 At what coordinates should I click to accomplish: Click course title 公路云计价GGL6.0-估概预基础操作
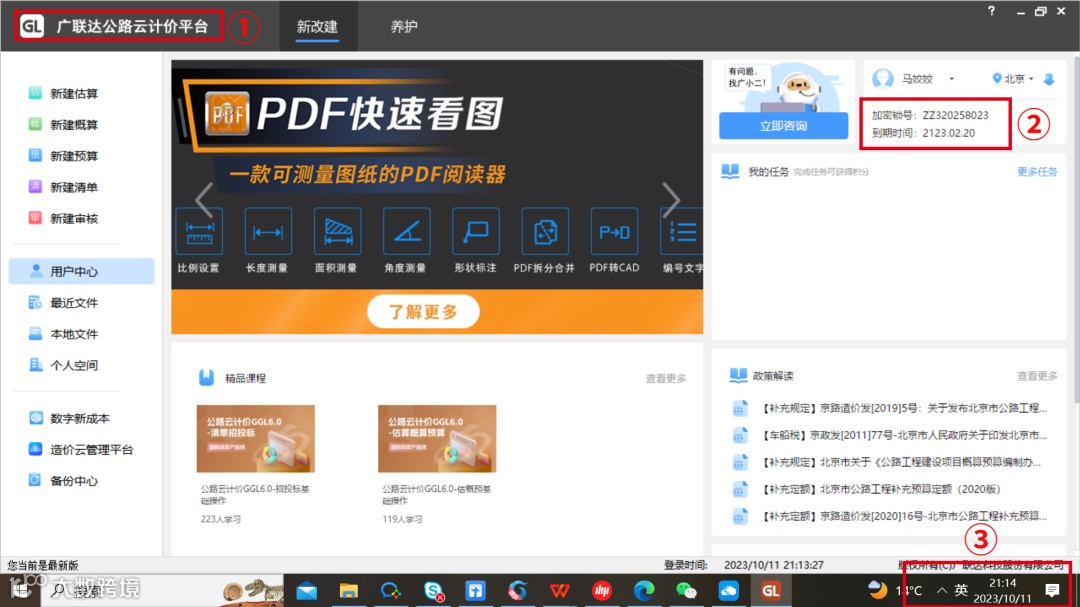pyautogui.click(x=437, y=495)
